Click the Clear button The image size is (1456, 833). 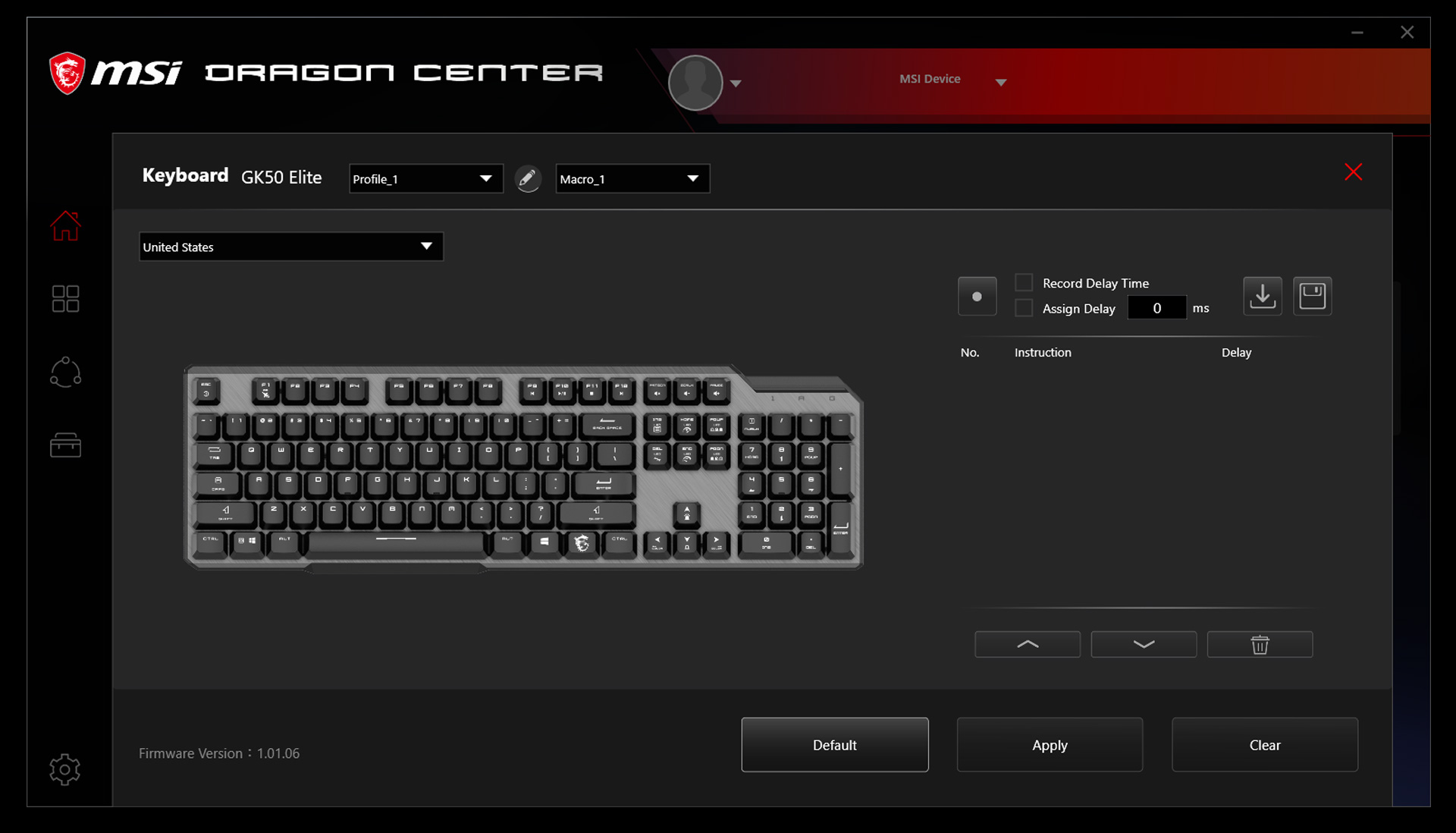(x=1265, y=745)
